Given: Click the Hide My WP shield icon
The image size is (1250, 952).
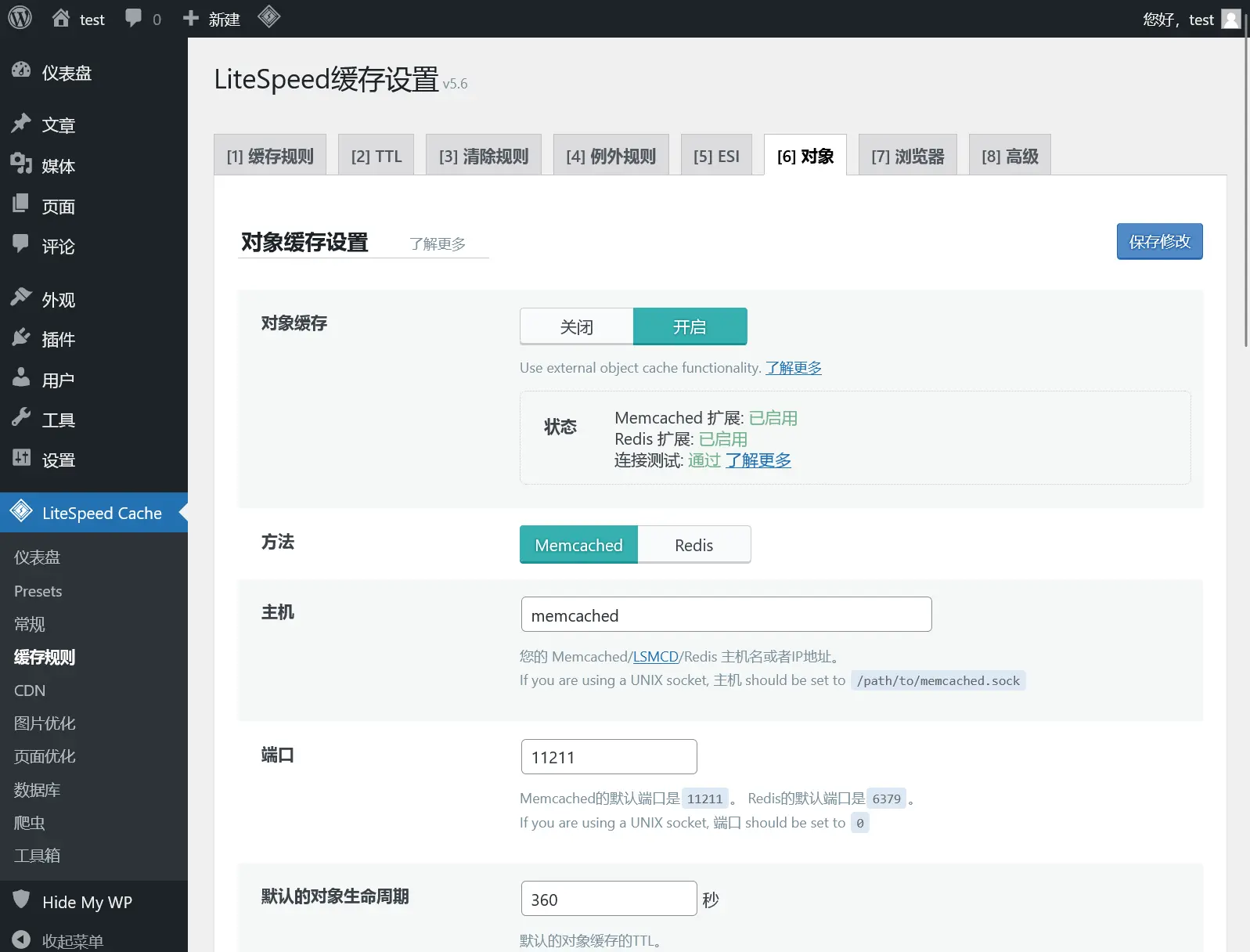Looking at the screenshot, I should [21, 900].
